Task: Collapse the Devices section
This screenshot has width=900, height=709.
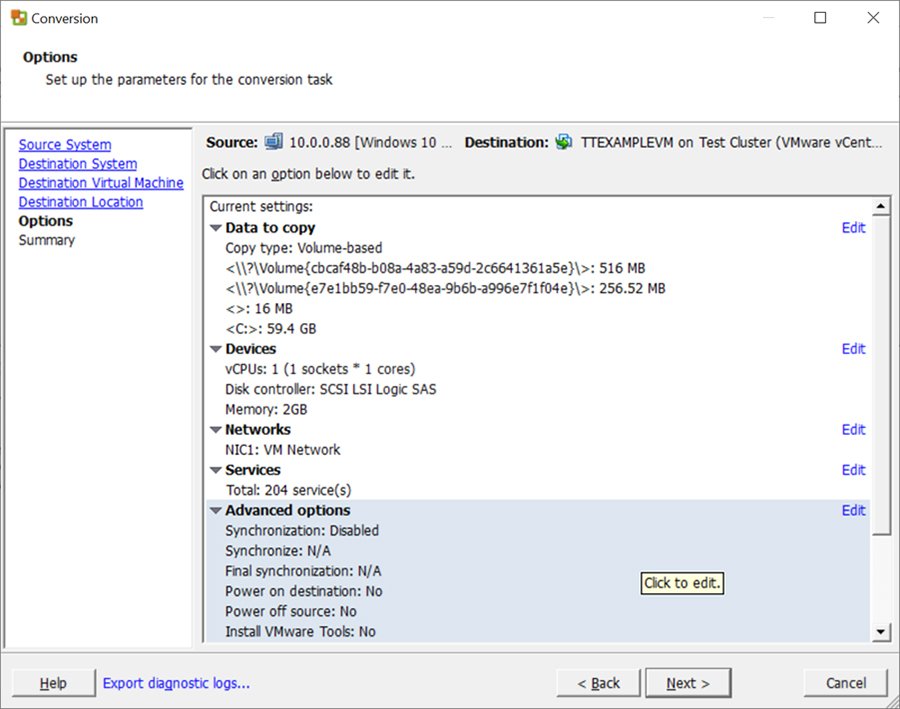Action: point(215,349)
